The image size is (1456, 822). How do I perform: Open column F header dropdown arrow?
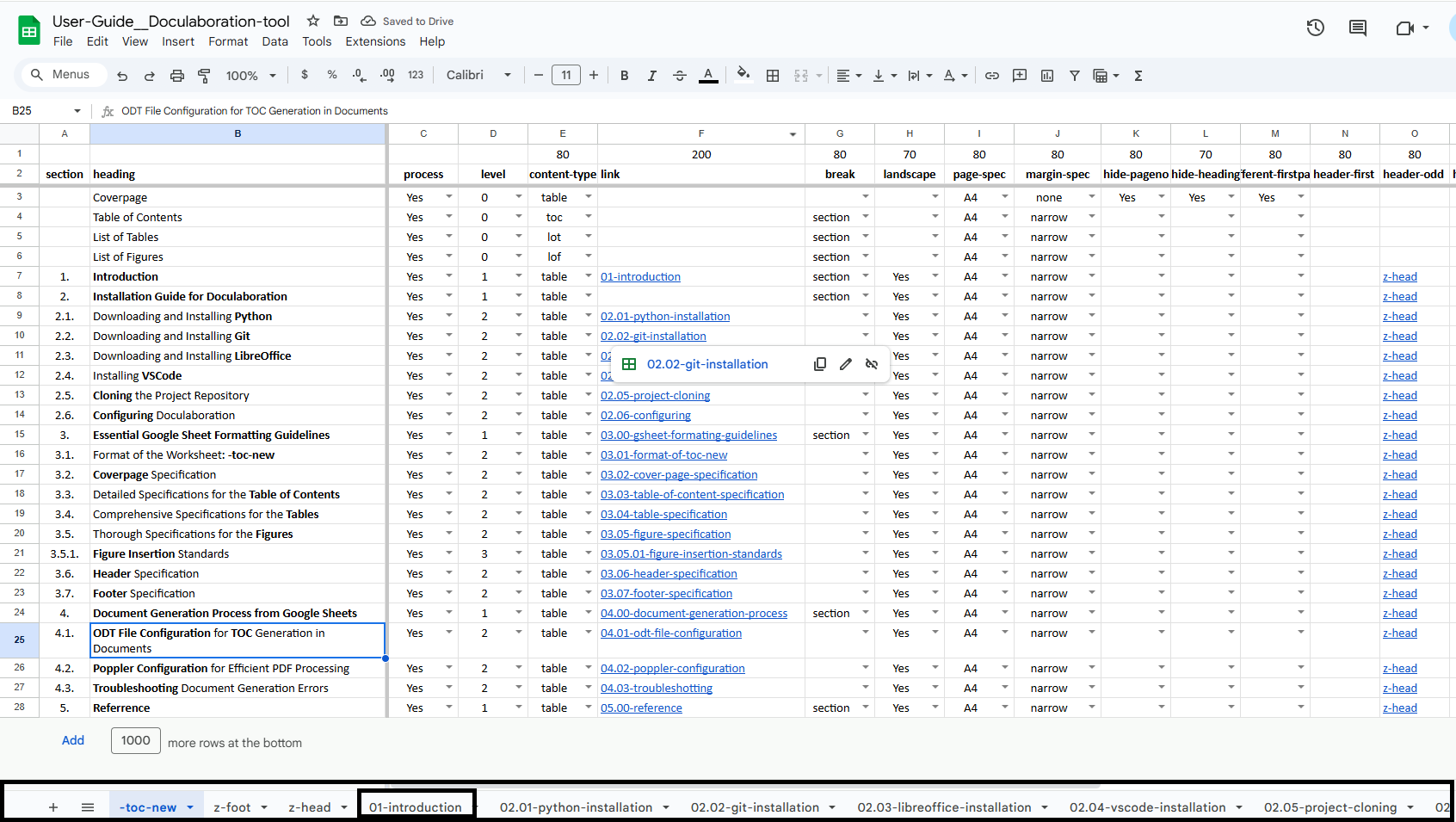click(x=793, y=134)
